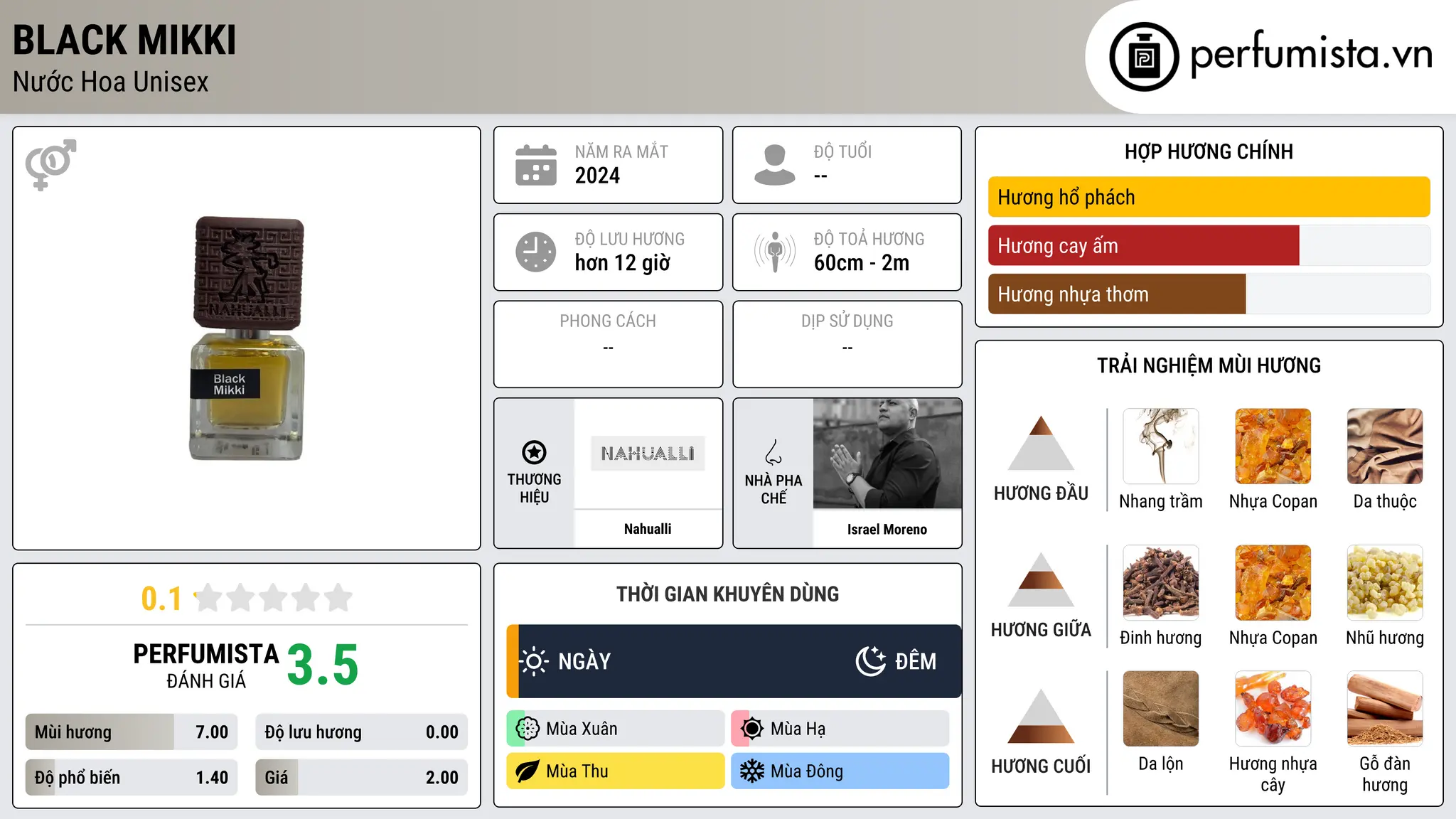Click the Trải nghiệm mùi hương heading
The image size is (1456, 819).
point(1209,365)
